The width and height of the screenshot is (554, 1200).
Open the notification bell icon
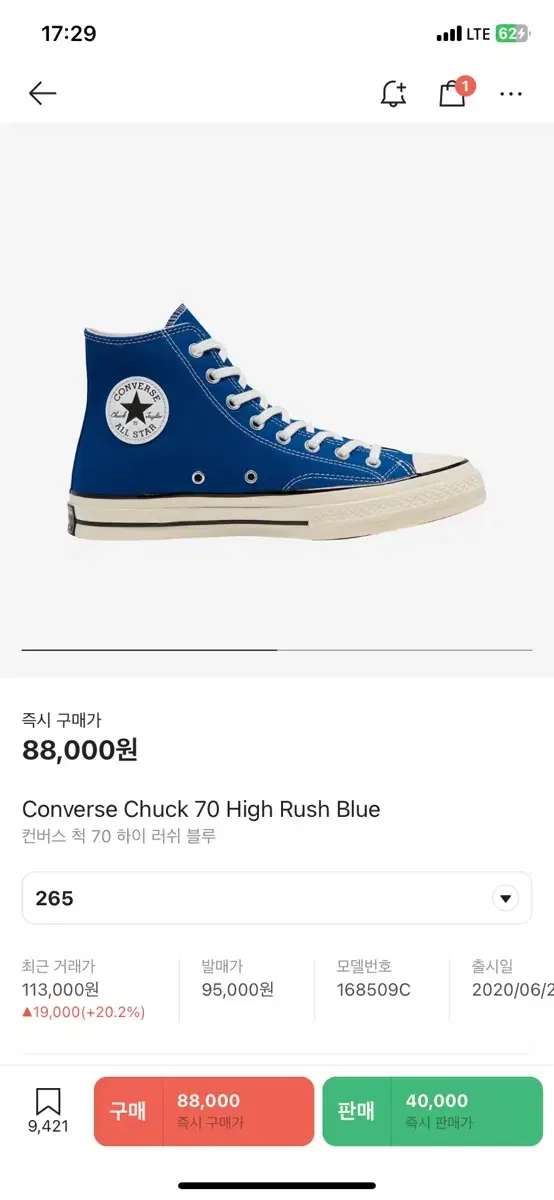point(394,93)
